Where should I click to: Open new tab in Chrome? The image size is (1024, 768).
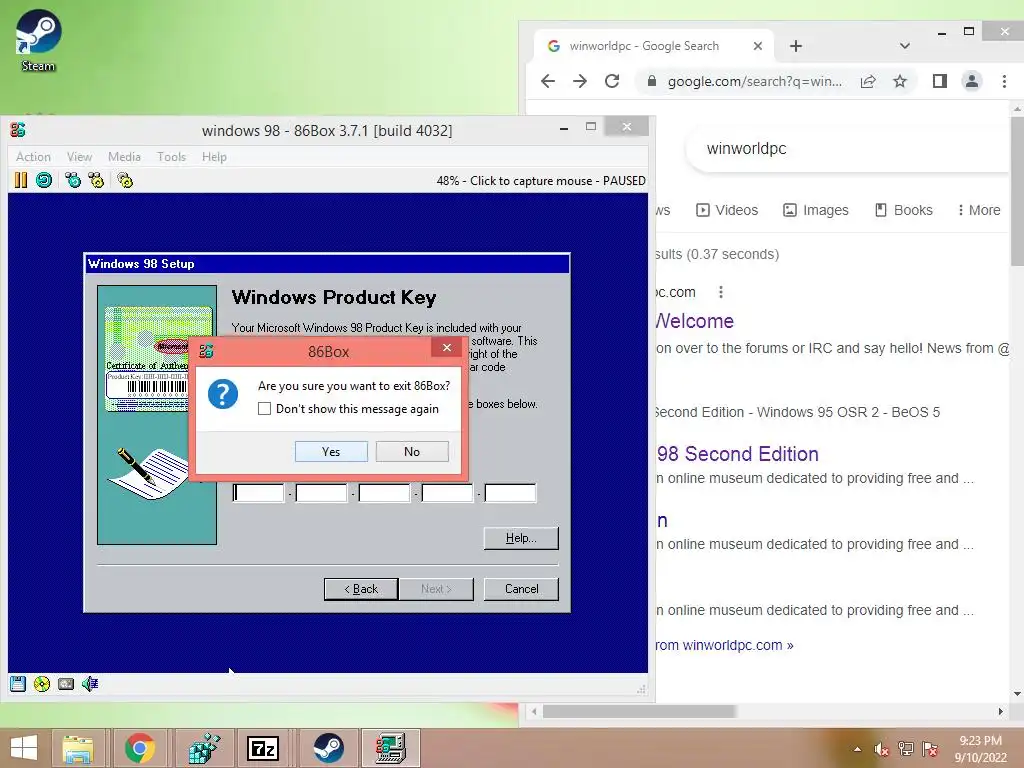tap(795, 46)
